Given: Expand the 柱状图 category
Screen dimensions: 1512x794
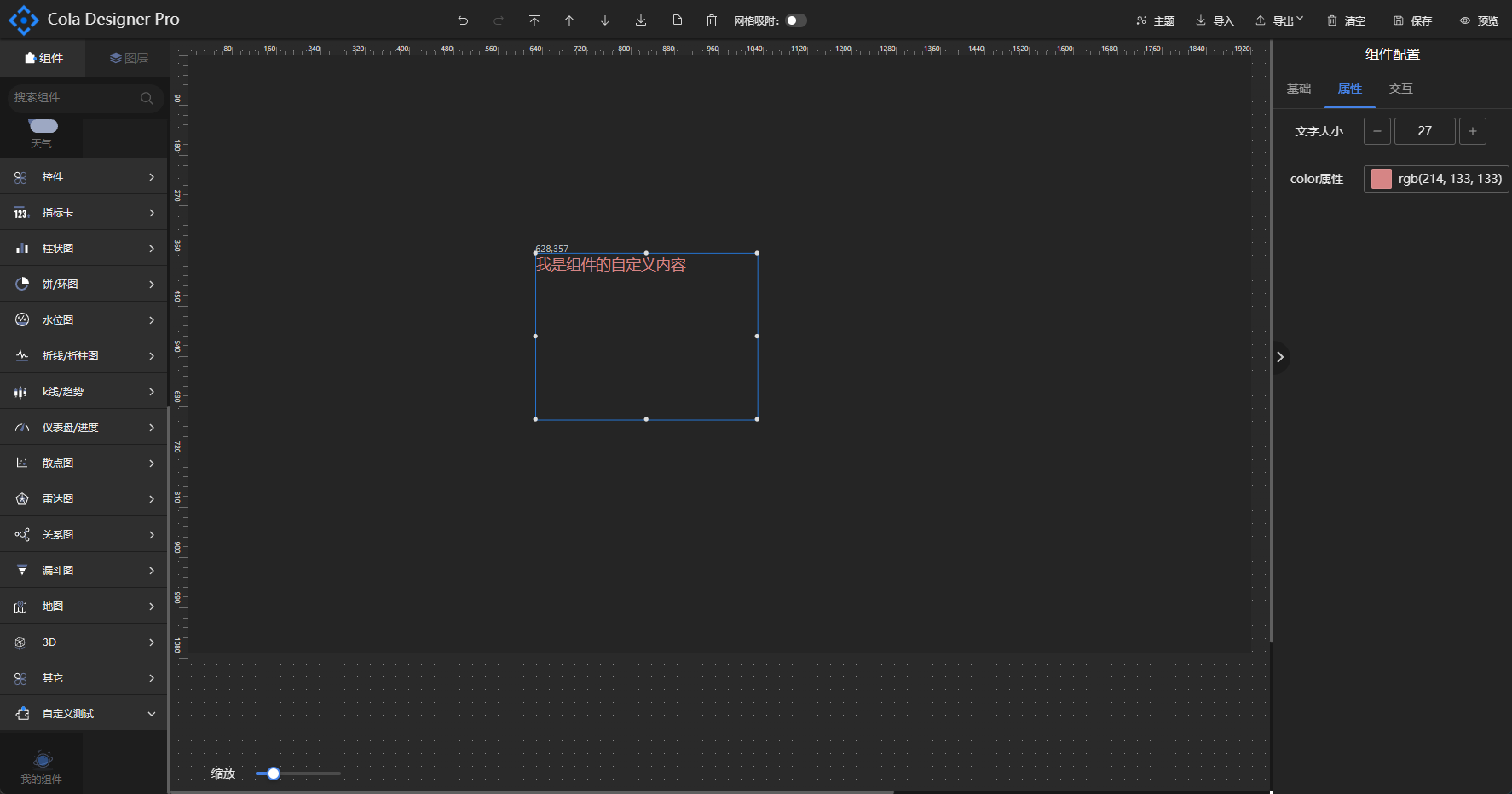Looking at the screenshot, I should coord(84,249).
